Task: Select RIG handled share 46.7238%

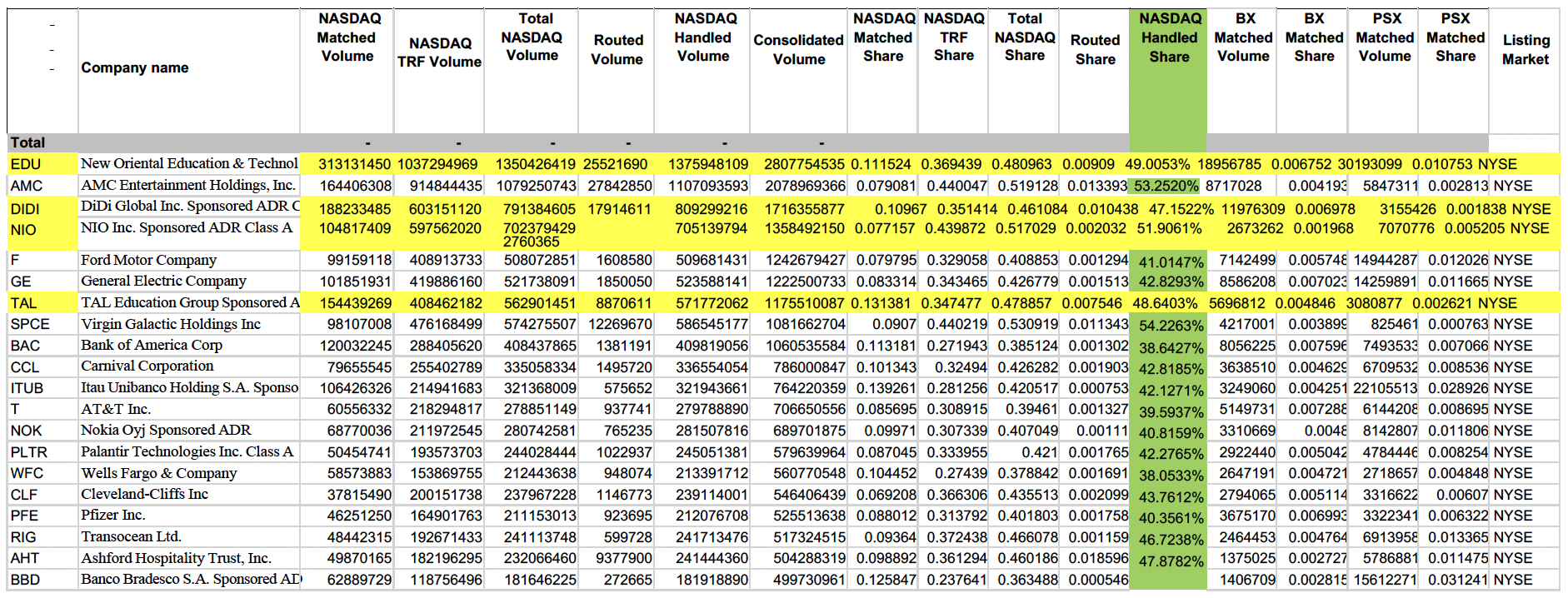Action: [1171, 540]
